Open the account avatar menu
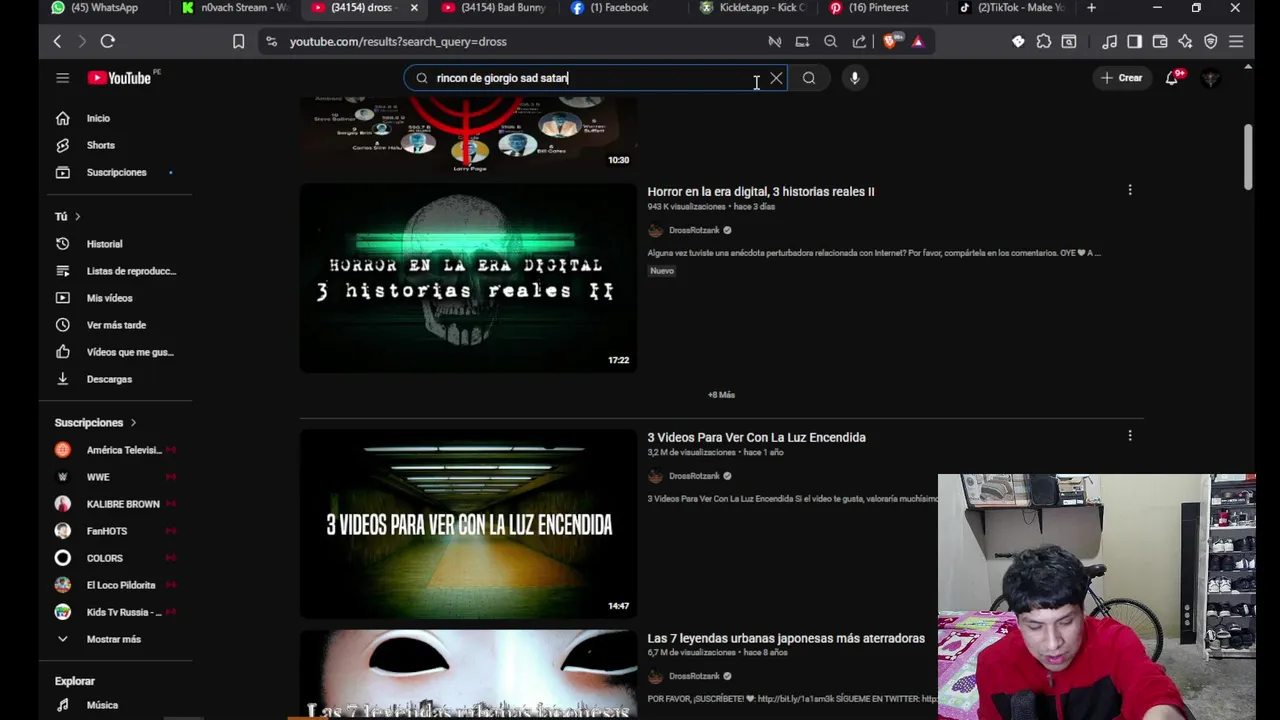This screenshot has height=720, width=1280. [x=1211, y=78]
